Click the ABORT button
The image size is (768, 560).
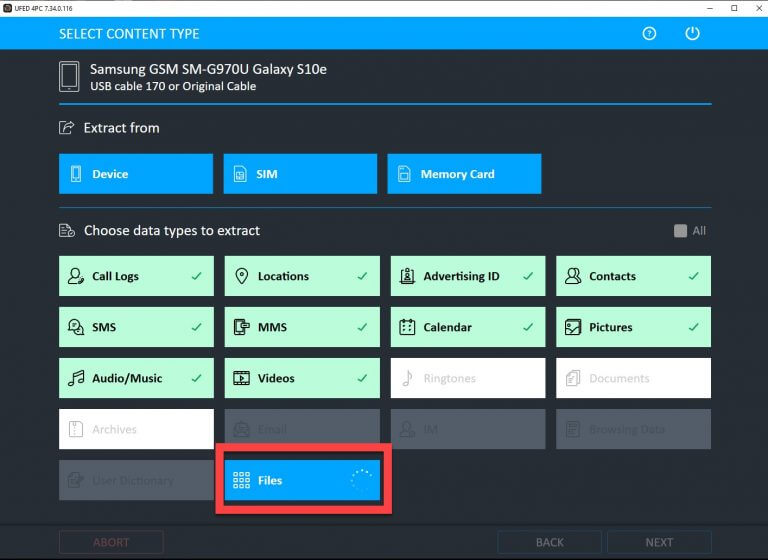click(111, 542)
